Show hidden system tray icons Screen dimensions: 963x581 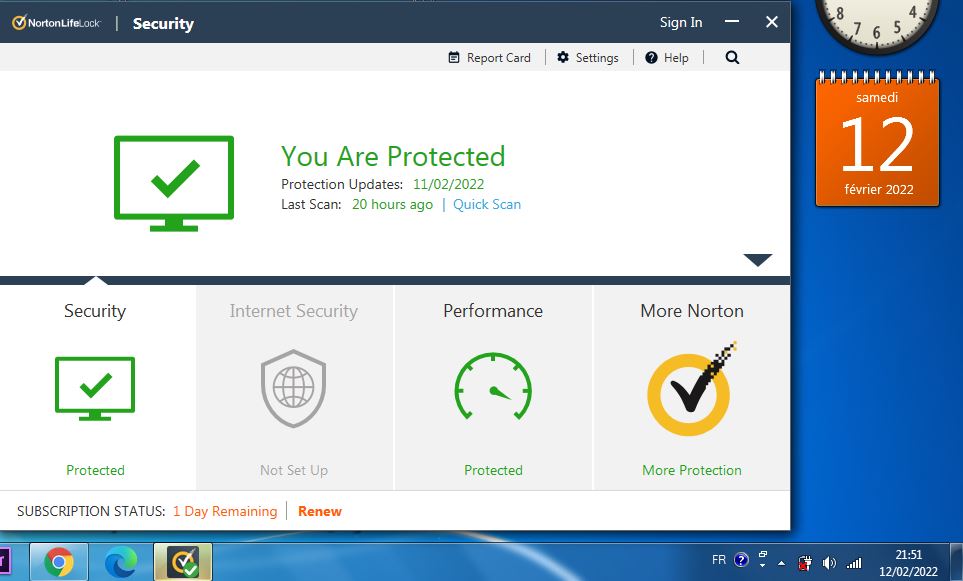[781, 563]
